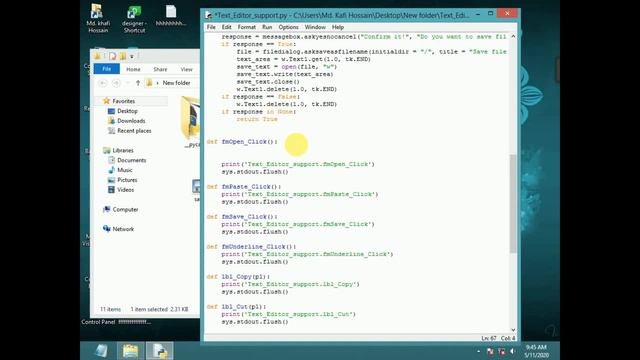
Task: Click the 'return True' code line
Action: [x=257, y=119]
